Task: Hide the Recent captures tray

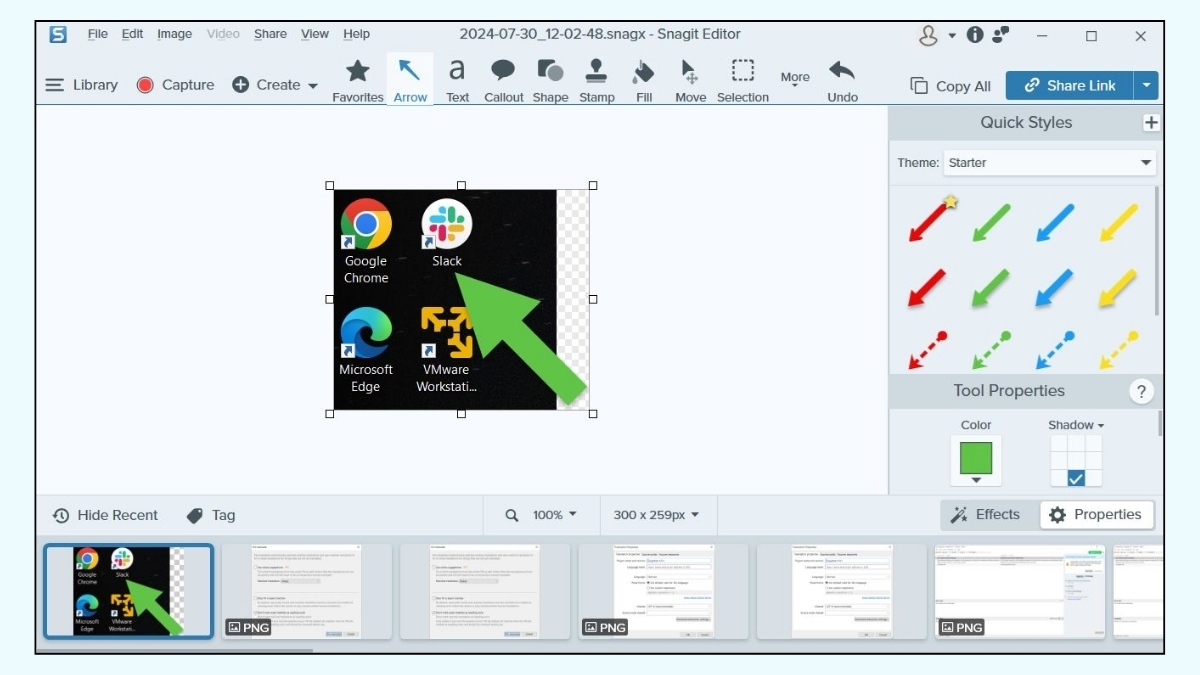Action: [x=105, y=515]
